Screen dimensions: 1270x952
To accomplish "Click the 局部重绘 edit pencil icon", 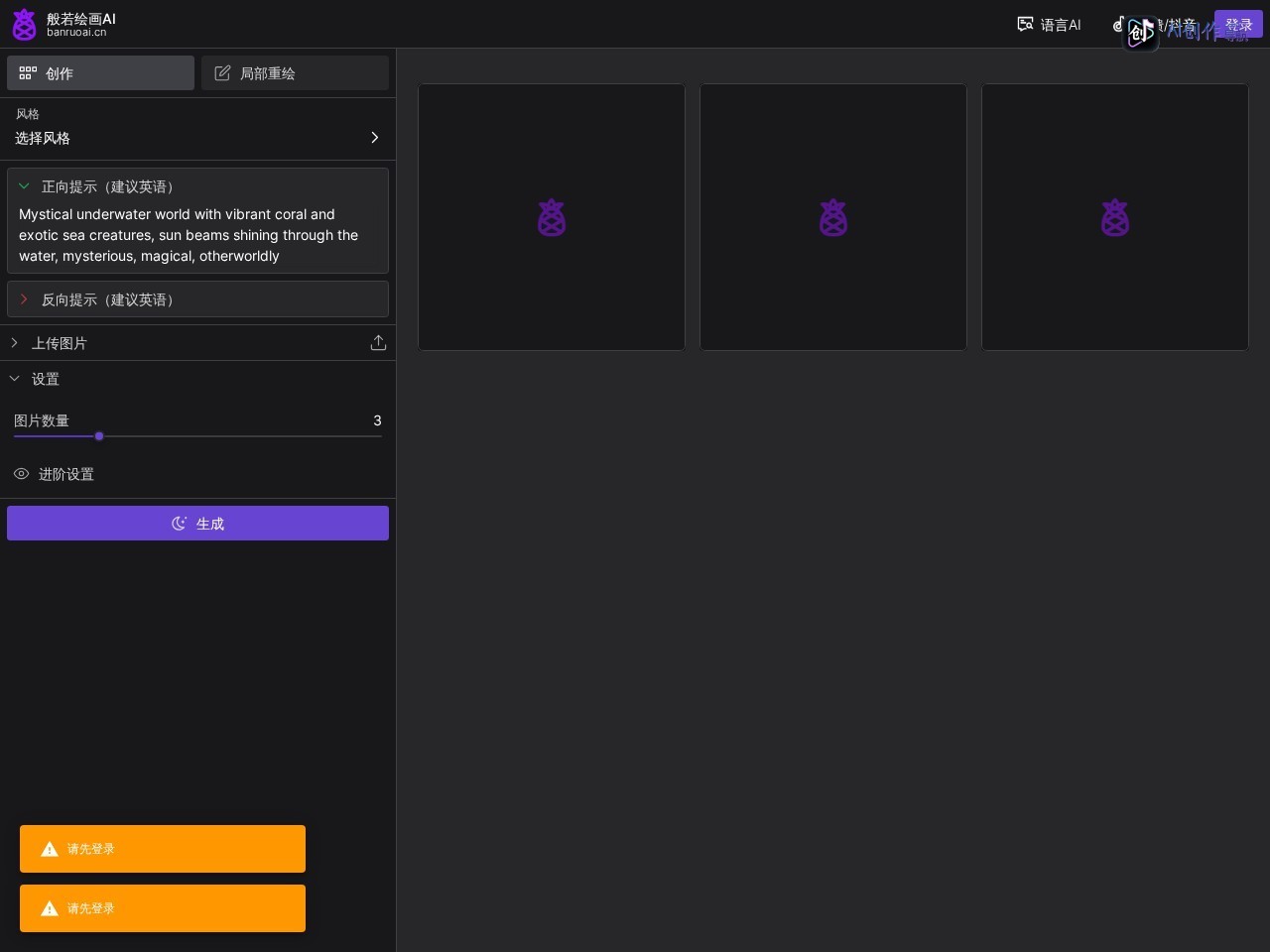I will [x=222, y=73].
